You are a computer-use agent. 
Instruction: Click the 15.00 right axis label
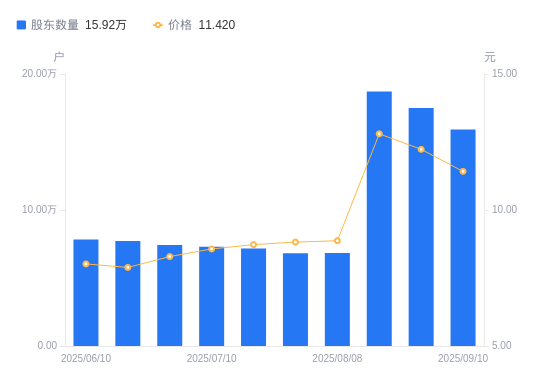point(504,73)
